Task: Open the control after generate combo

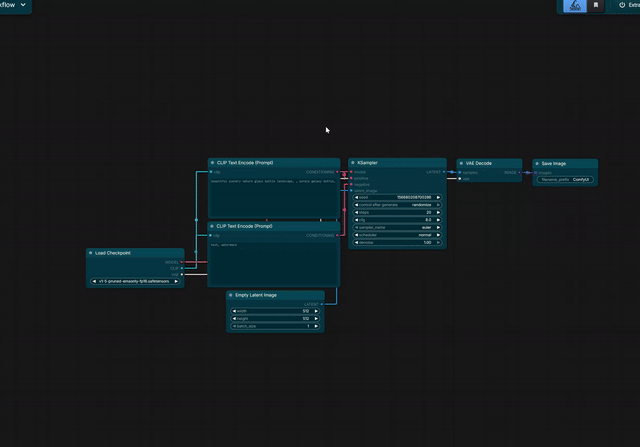Action: coord(397,205)
